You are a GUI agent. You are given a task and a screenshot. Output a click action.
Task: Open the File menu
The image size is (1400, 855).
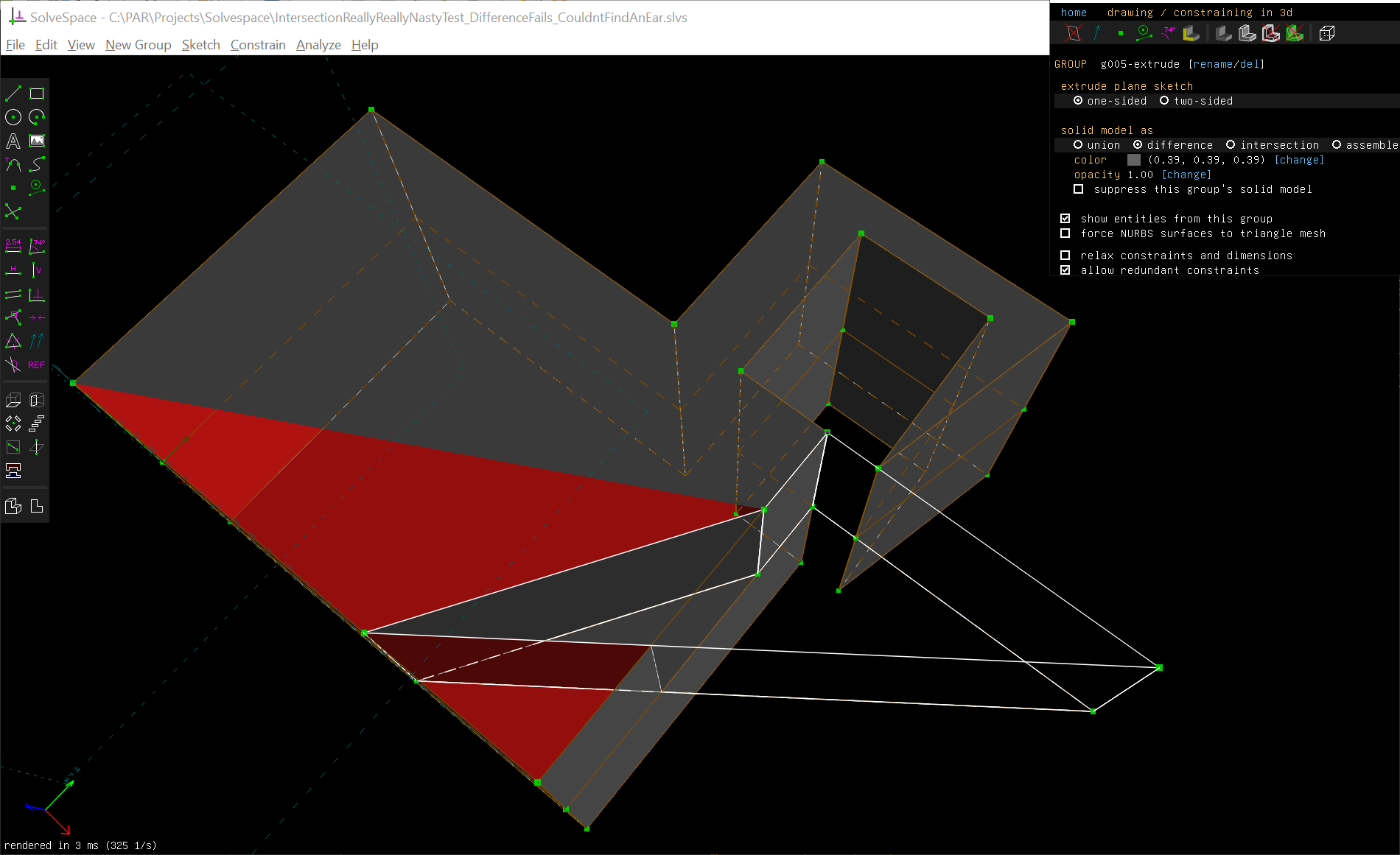[15, 45]
